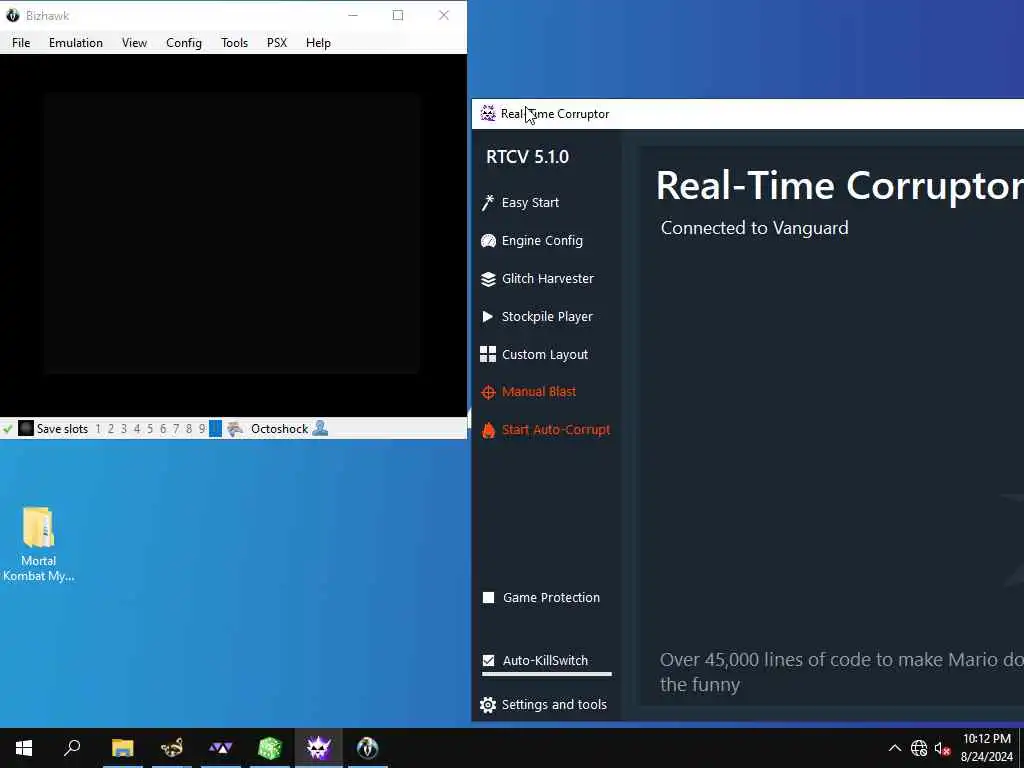The height and width of the screenshot is (768, 1024).
Task: Click the Manual Blast crosshair icon
Action: [488, 392]
